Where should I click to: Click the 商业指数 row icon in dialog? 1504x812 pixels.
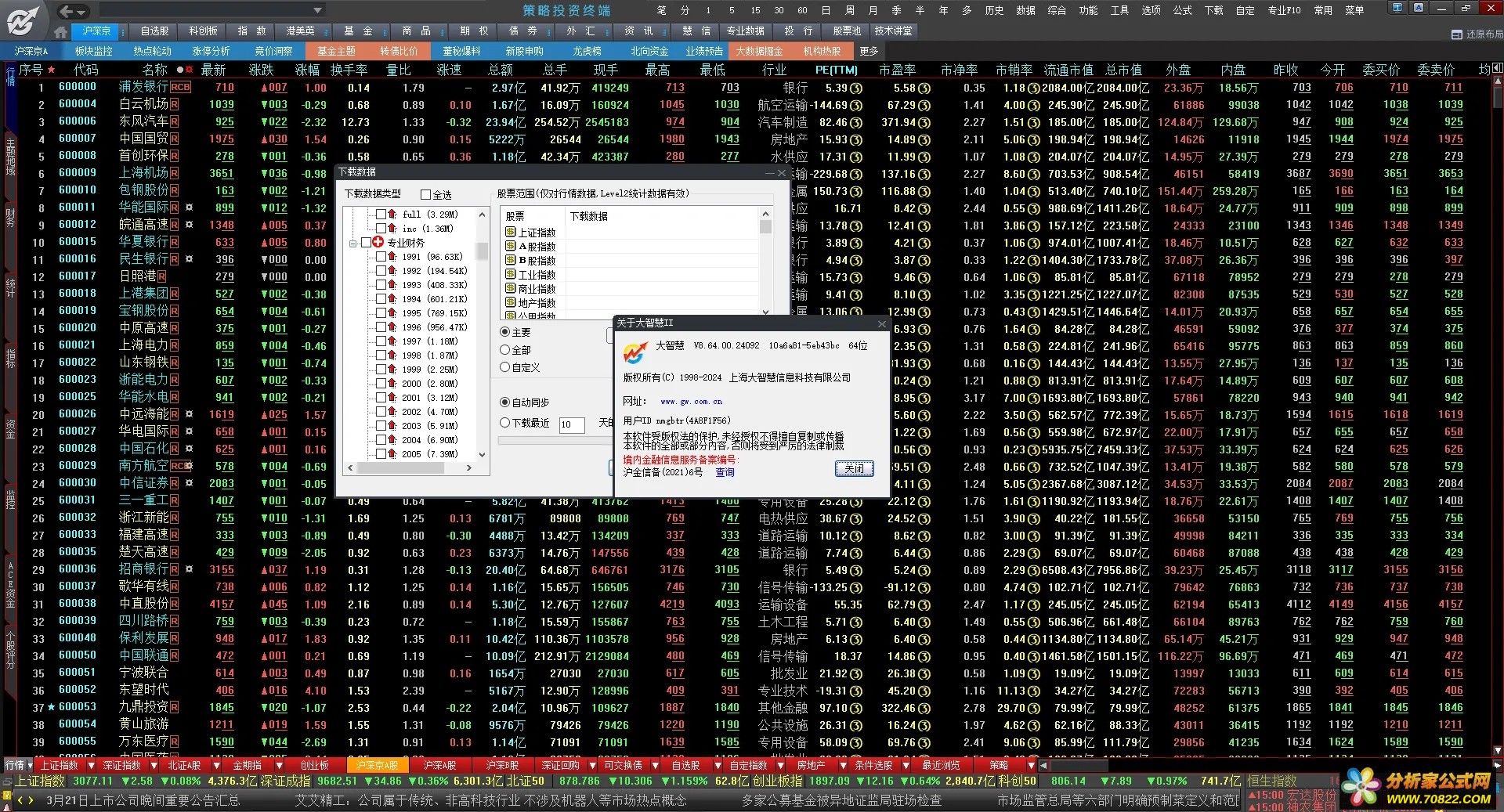510,289
